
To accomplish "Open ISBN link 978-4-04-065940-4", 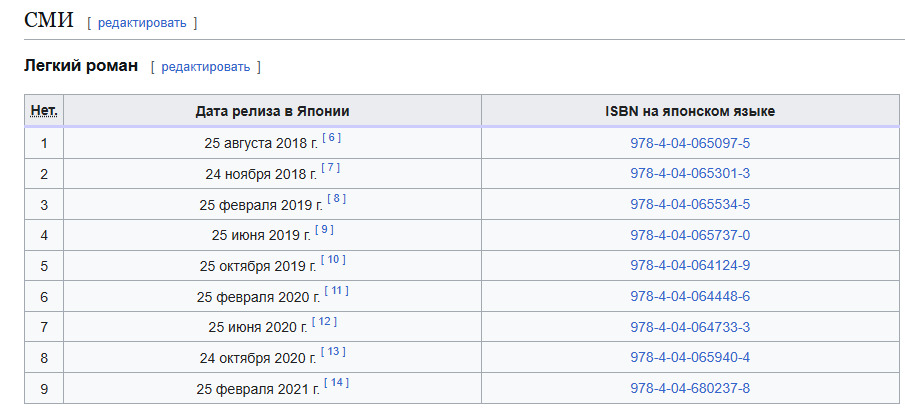I will tap(690, 357).
